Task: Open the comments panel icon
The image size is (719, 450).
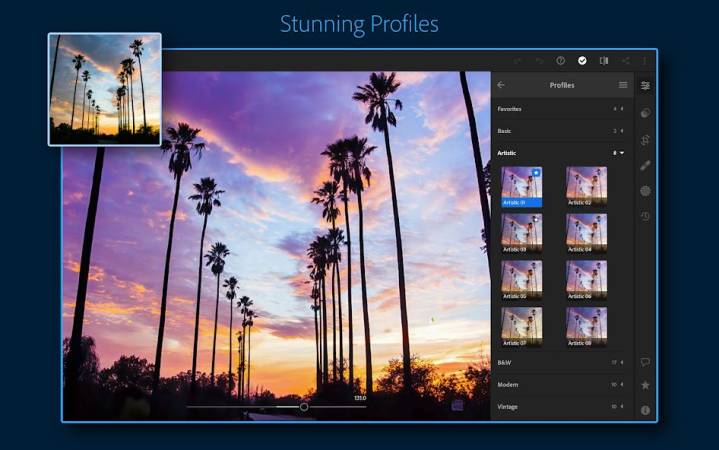Action: pos(645,362)
